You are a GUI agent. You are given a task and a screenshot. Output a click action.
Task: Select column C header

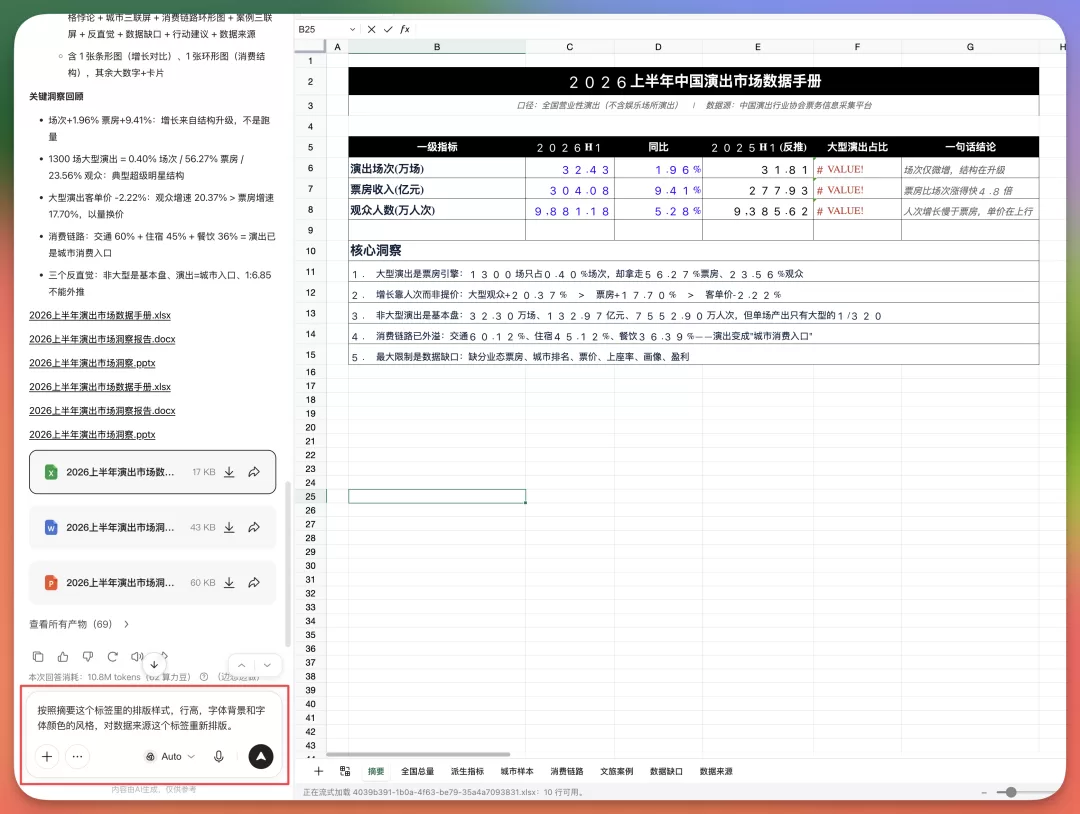(x=570, y=47)
